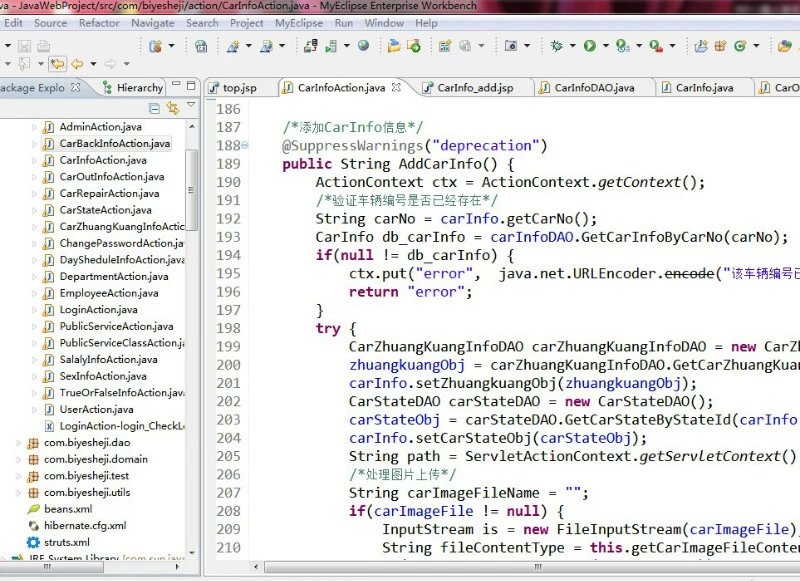Click the Save floppy disk toolbar icon
The image size is (800, 581).
[x=24, y=46]
